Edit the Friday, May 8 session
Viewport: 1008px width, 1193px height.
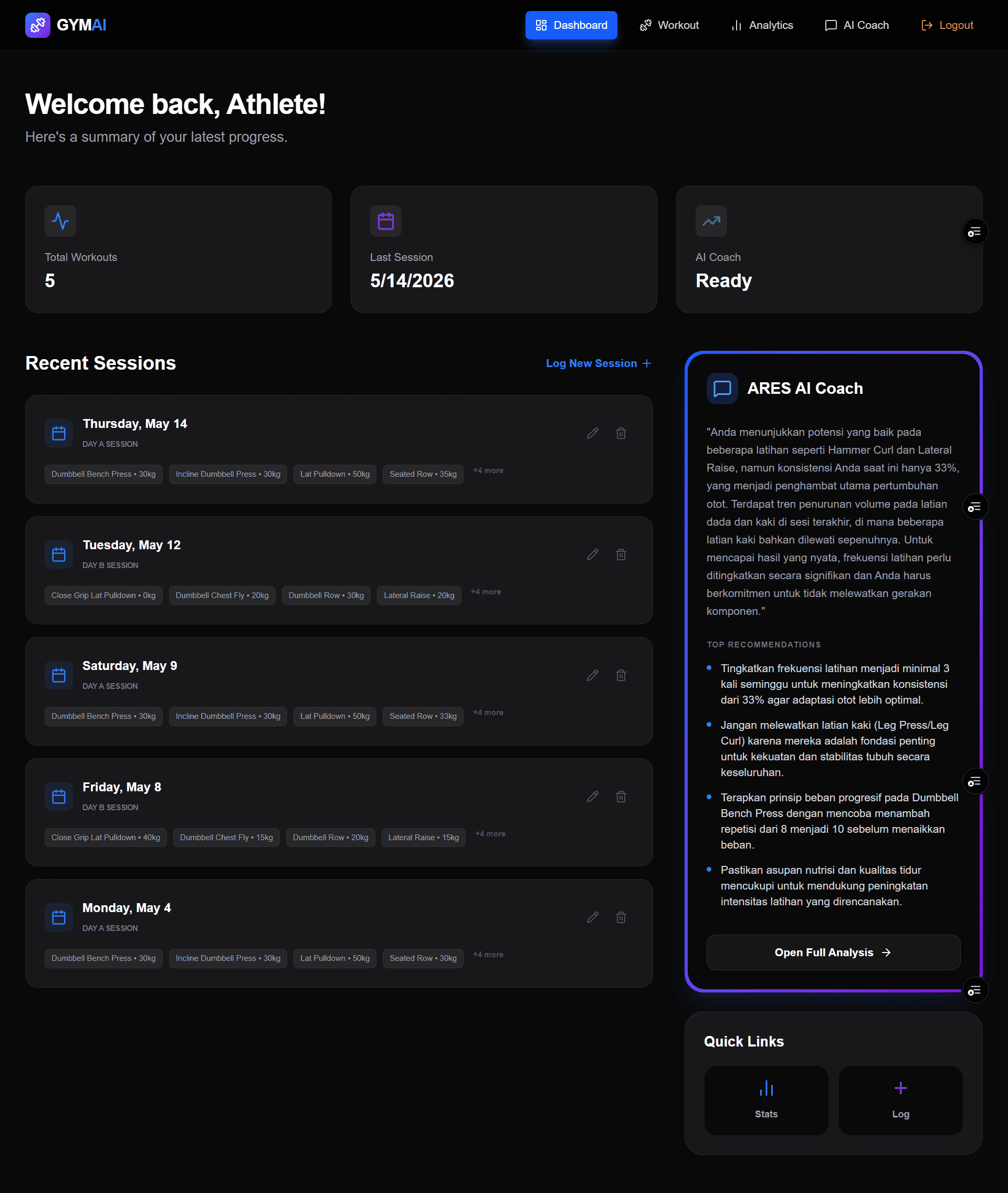pos(593,796)
